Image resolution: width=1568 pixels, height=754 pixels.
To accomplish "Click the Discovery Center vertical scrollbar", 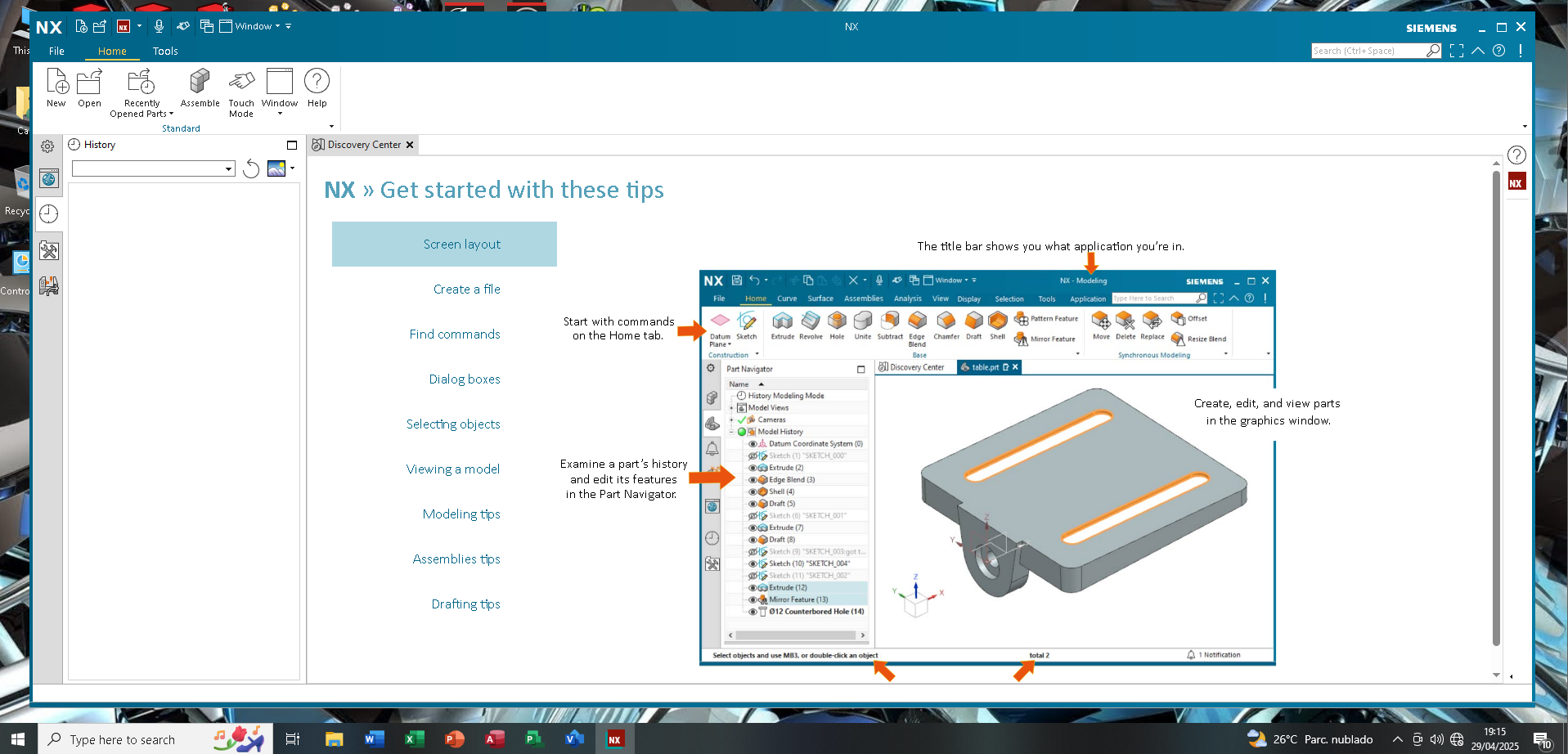I will click(x=1496, y=409).
